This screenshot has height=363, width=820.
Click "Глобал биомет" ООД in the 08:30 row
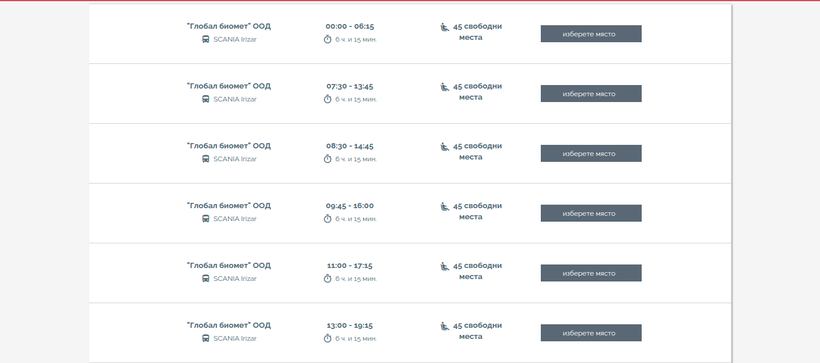pos(229,146)
